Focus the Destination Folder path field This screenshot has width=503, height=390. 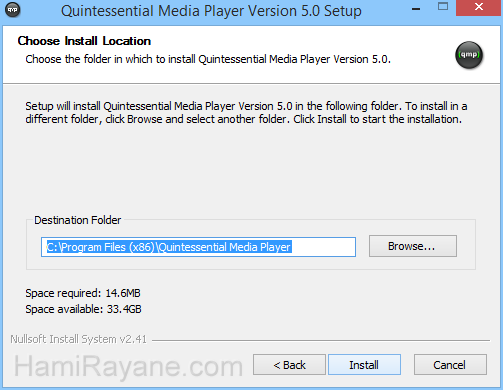(x=198, y=247)
